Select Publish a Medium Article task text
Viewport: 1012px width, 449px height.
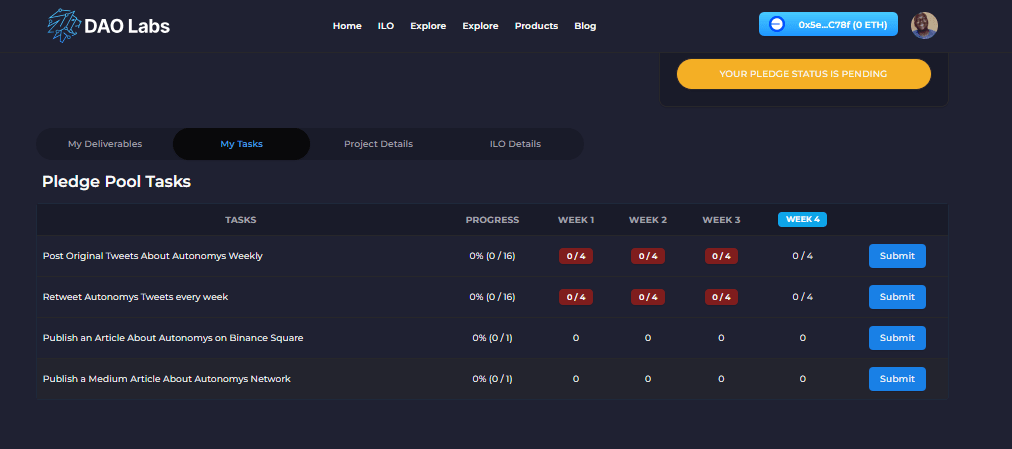coord(167,379)
